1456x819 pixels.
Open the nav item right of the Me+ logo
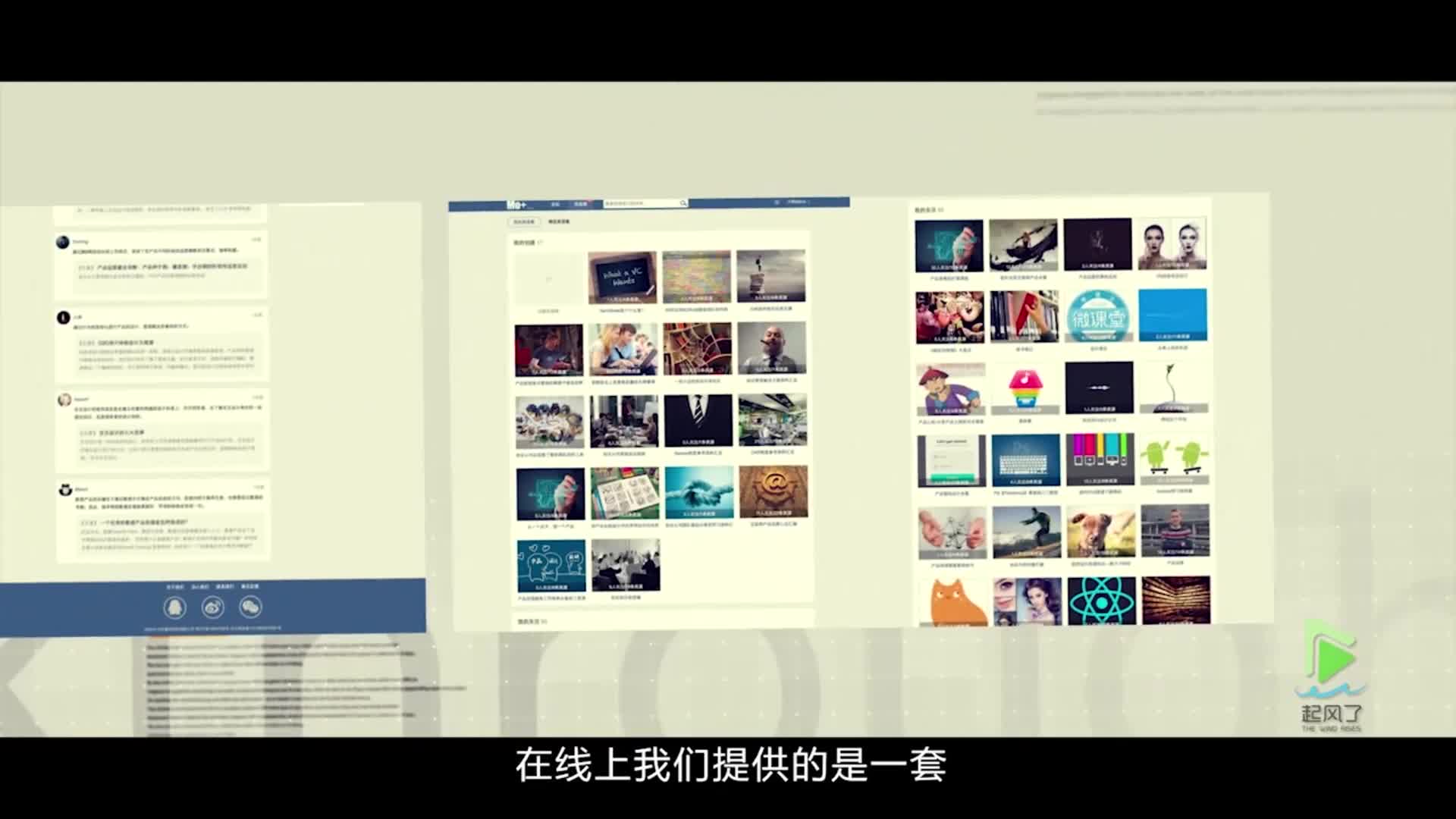[x=555, y=205]
